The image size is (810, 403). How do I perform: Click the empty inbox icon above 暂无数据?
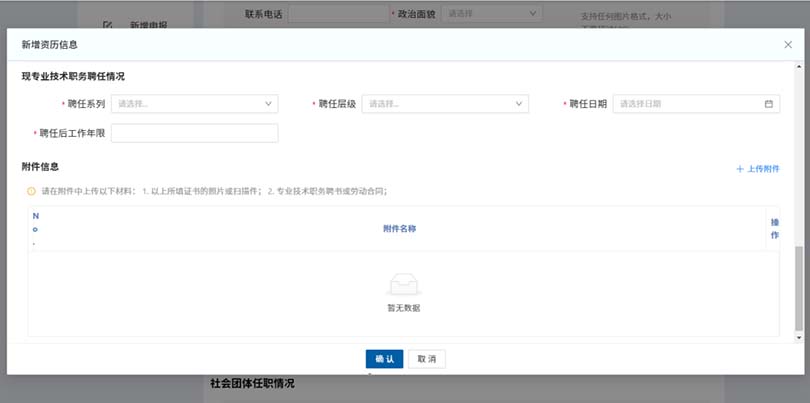tap(403, 284)
